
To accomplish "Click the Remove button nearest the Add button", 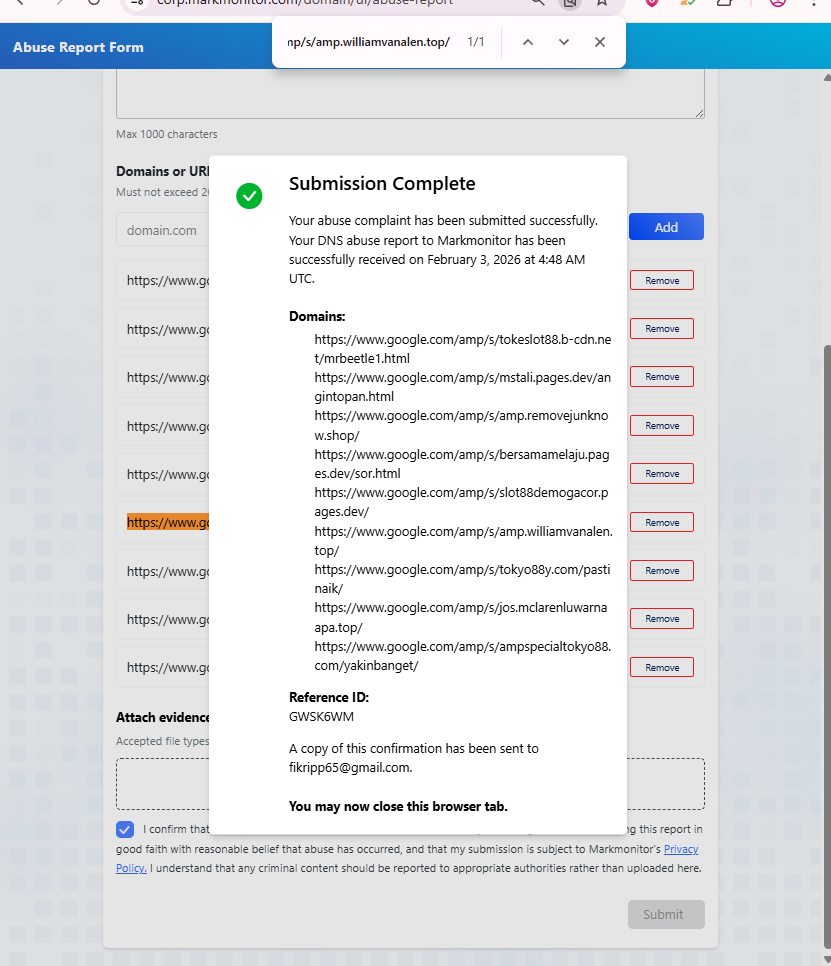I will 662,280.
